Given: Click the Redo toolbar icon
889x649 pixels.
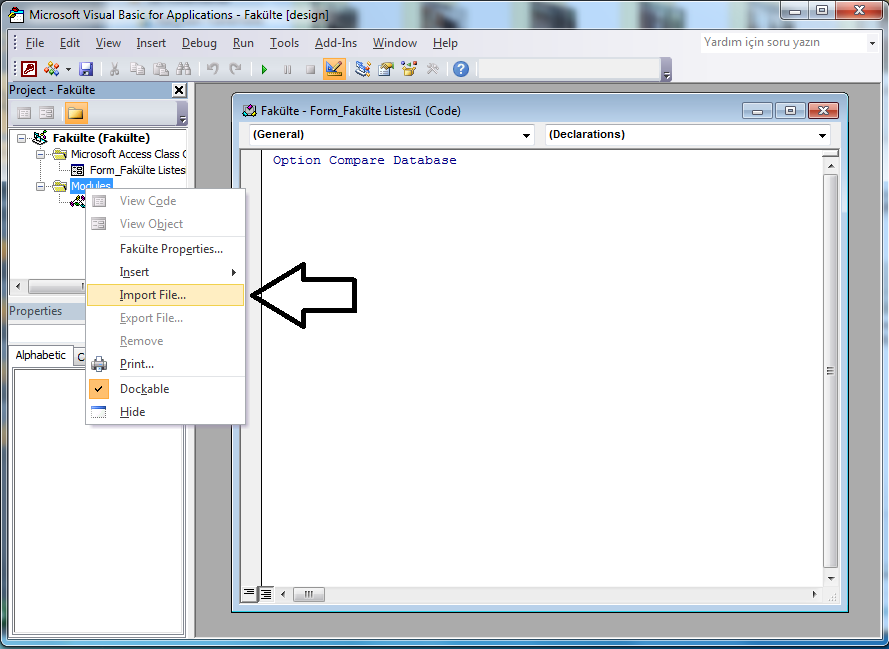Looking at the screenshot, I should 235,69.
